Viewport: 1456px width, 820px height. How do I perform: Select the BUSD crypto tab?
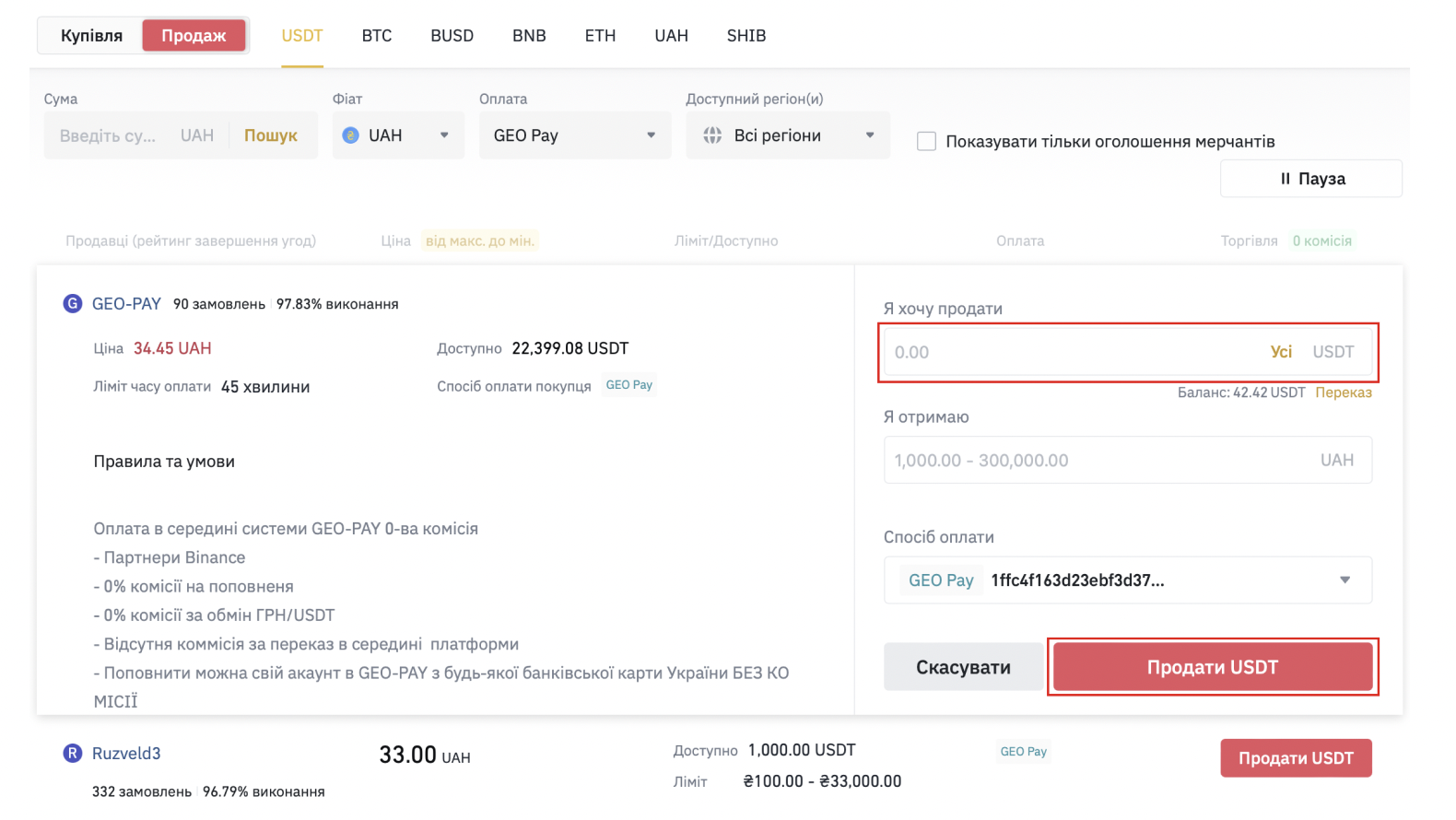click(x=452, y=36)
